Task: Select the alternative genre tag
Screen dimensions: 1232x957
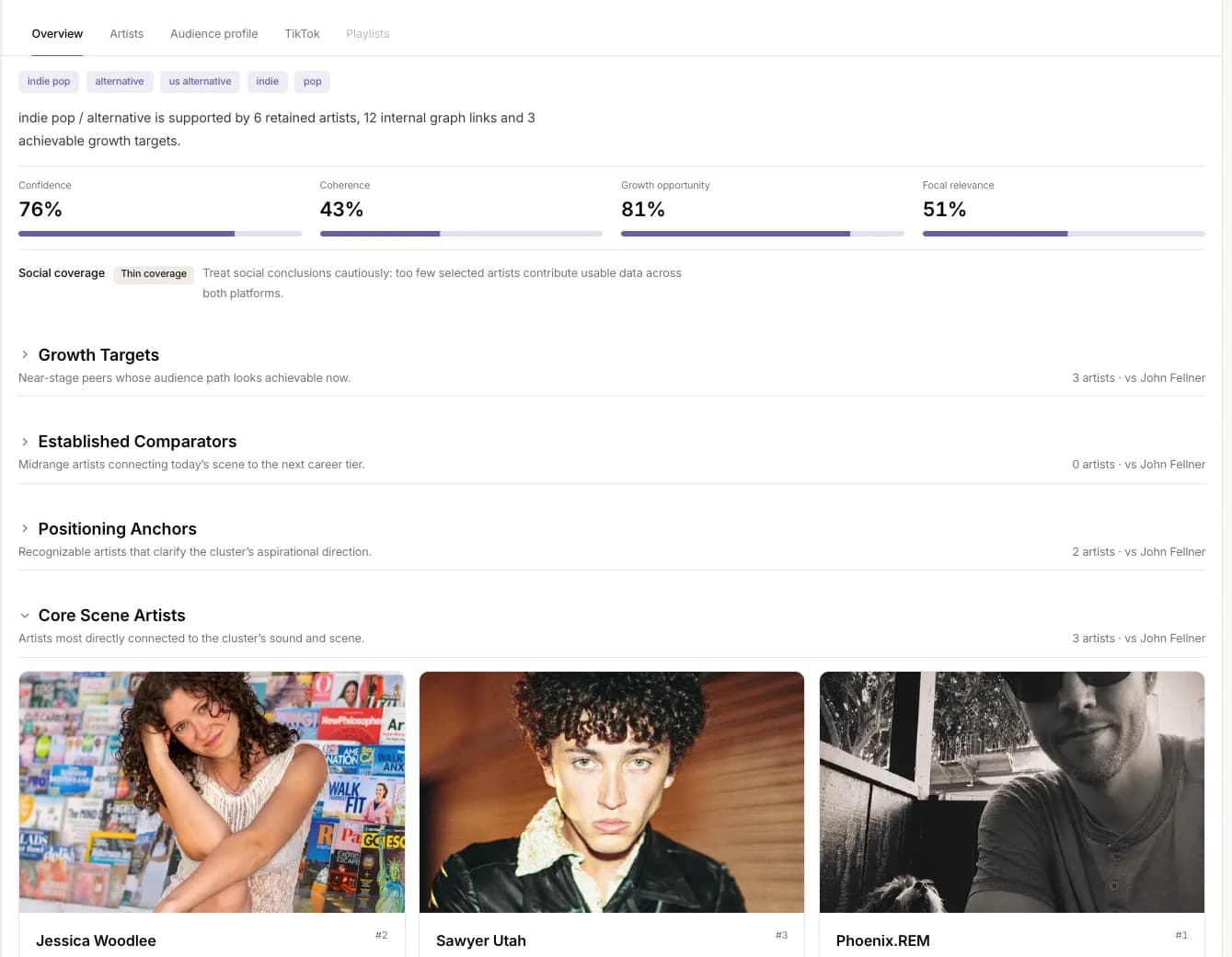Action: 120,82
